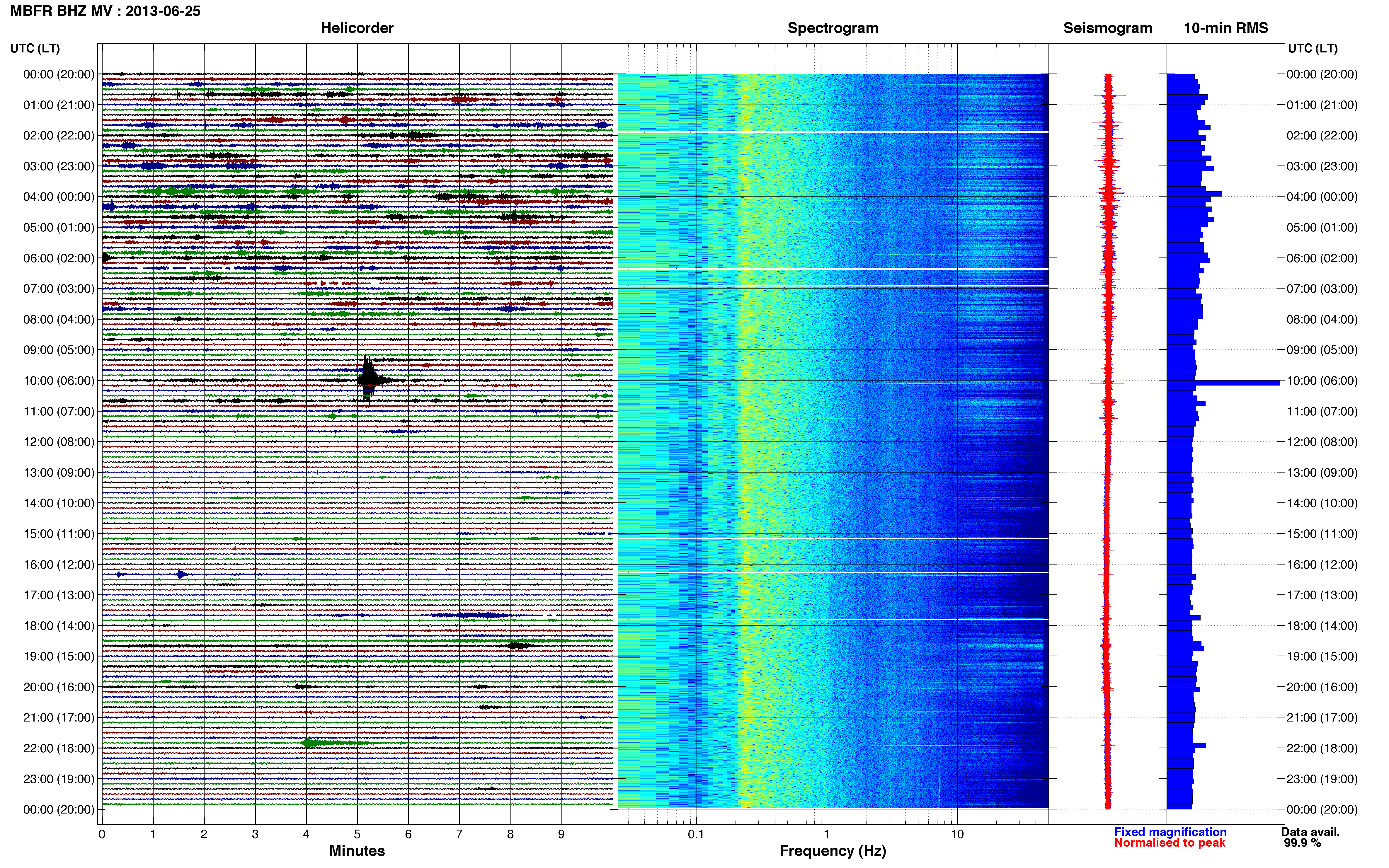Click '09:00 (05:00)' on the RMS panel time axis
This screenshot has height=868, width=1389.
click(x=1322, y=350)
